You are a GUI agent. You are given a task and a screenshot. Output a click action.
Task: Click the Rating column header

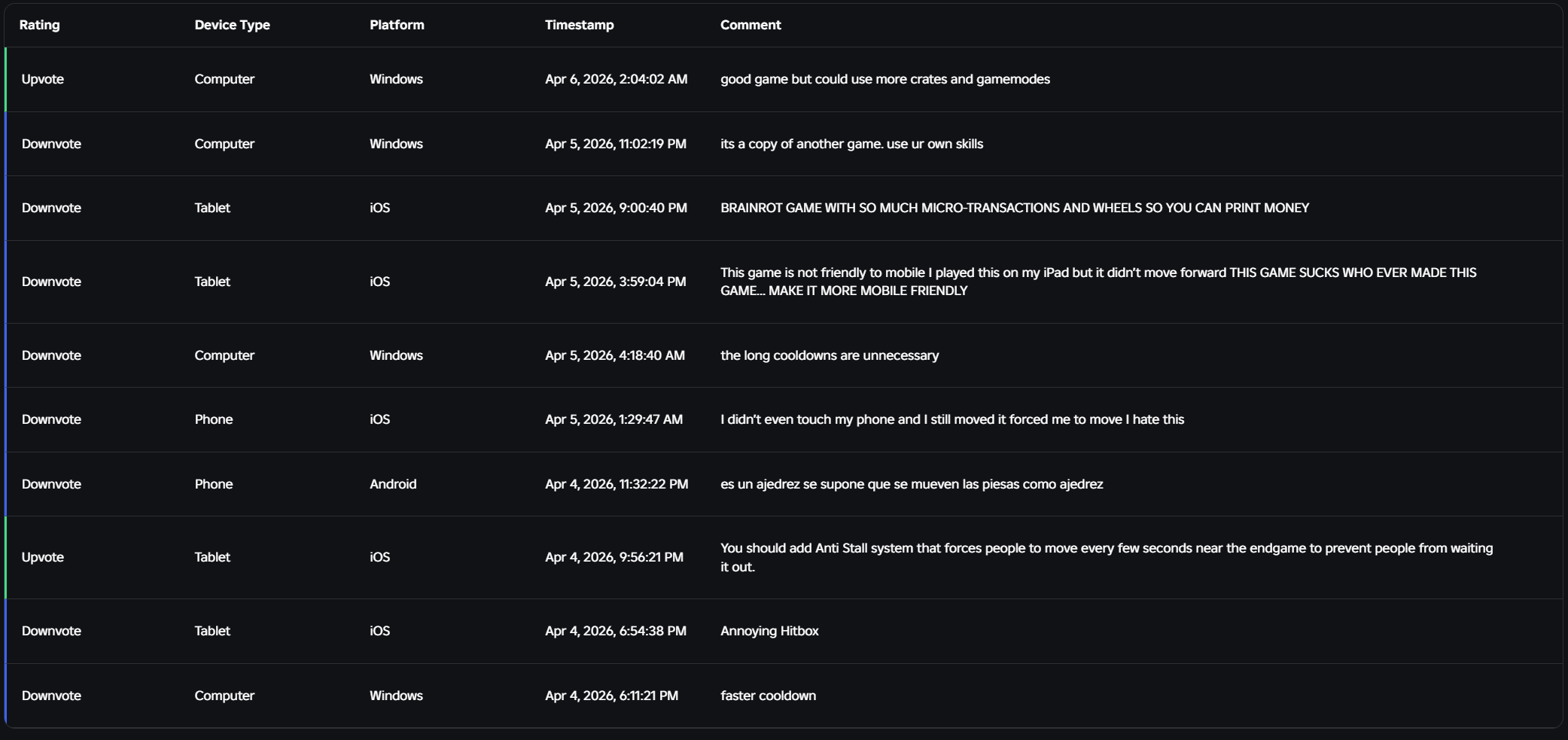(39, 25)
